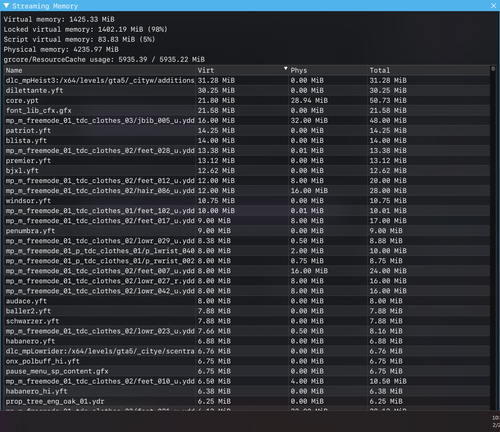This screenshot has height=432, width=500.
Task: Click the 28.00 MiB Total value
Action: [x=388, y=191]
